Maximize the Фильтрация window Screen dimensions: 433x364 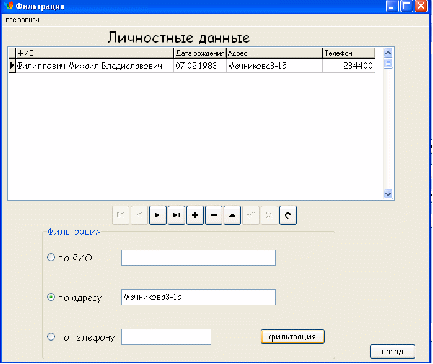click(x=406, y=6)
